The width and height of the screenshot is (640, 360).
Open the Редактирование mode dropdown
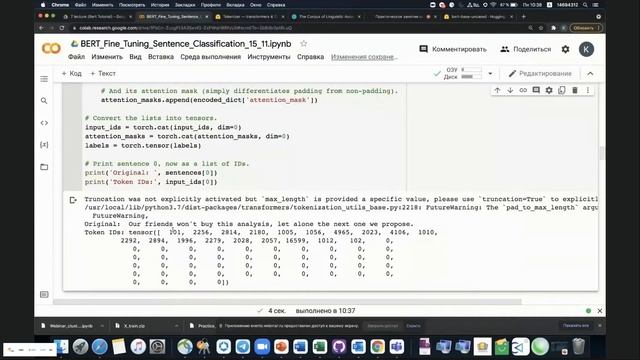540,73
